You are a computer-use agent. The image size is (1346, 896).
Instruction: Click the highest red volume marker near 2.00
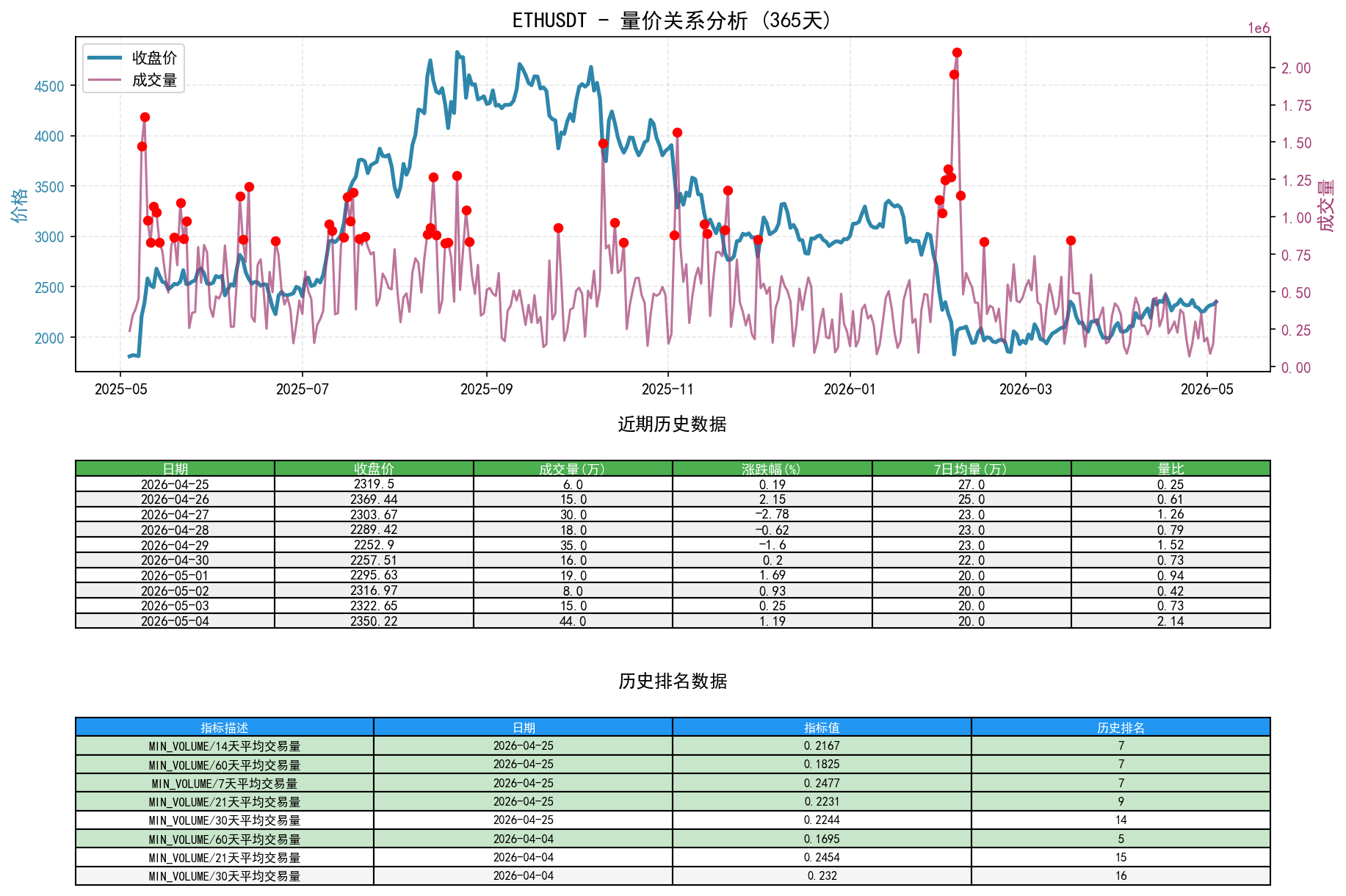point(957,52)
